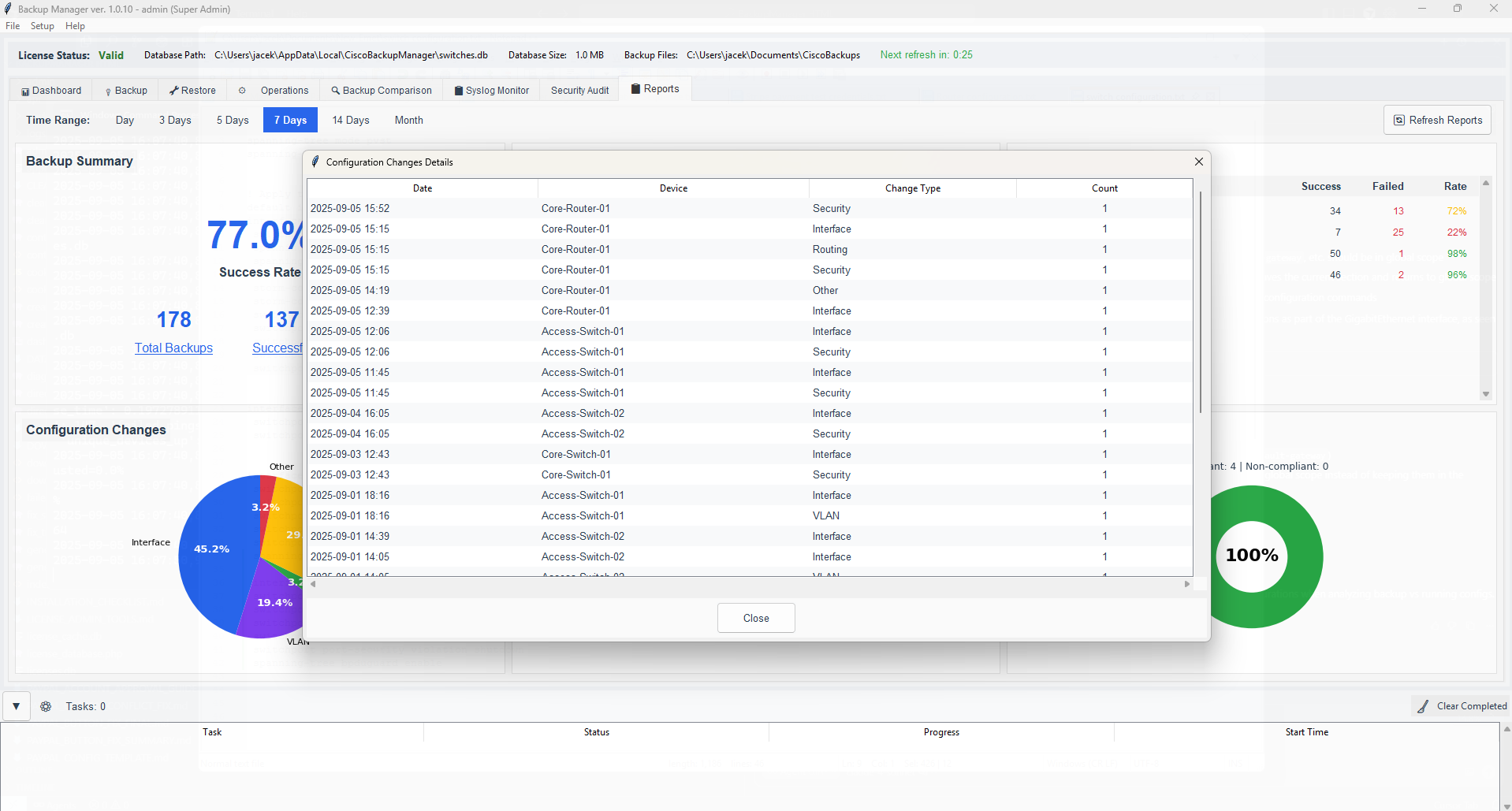Click the Refresh Reports icon

1399,120
